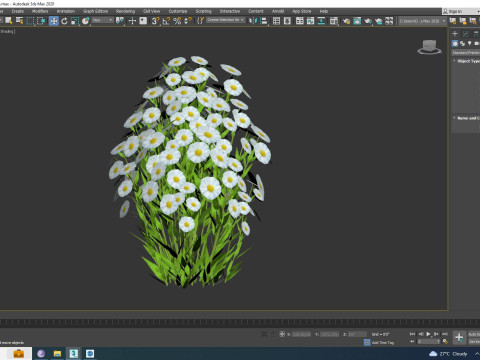Click Z coordinate input field
Screen dimensions: 480x360
(x=357, y=334)
